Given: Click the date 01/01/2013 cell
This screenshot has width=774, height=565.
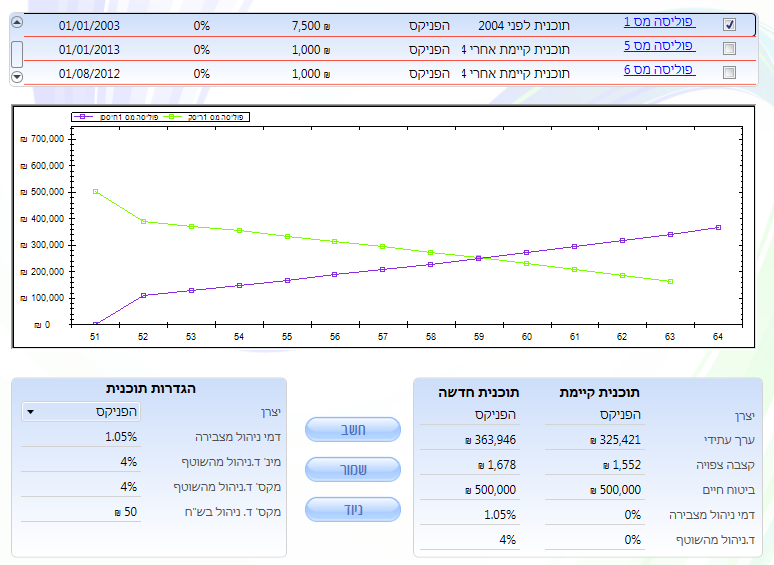Looking at the screenshot, I should (x=89, y=50).
